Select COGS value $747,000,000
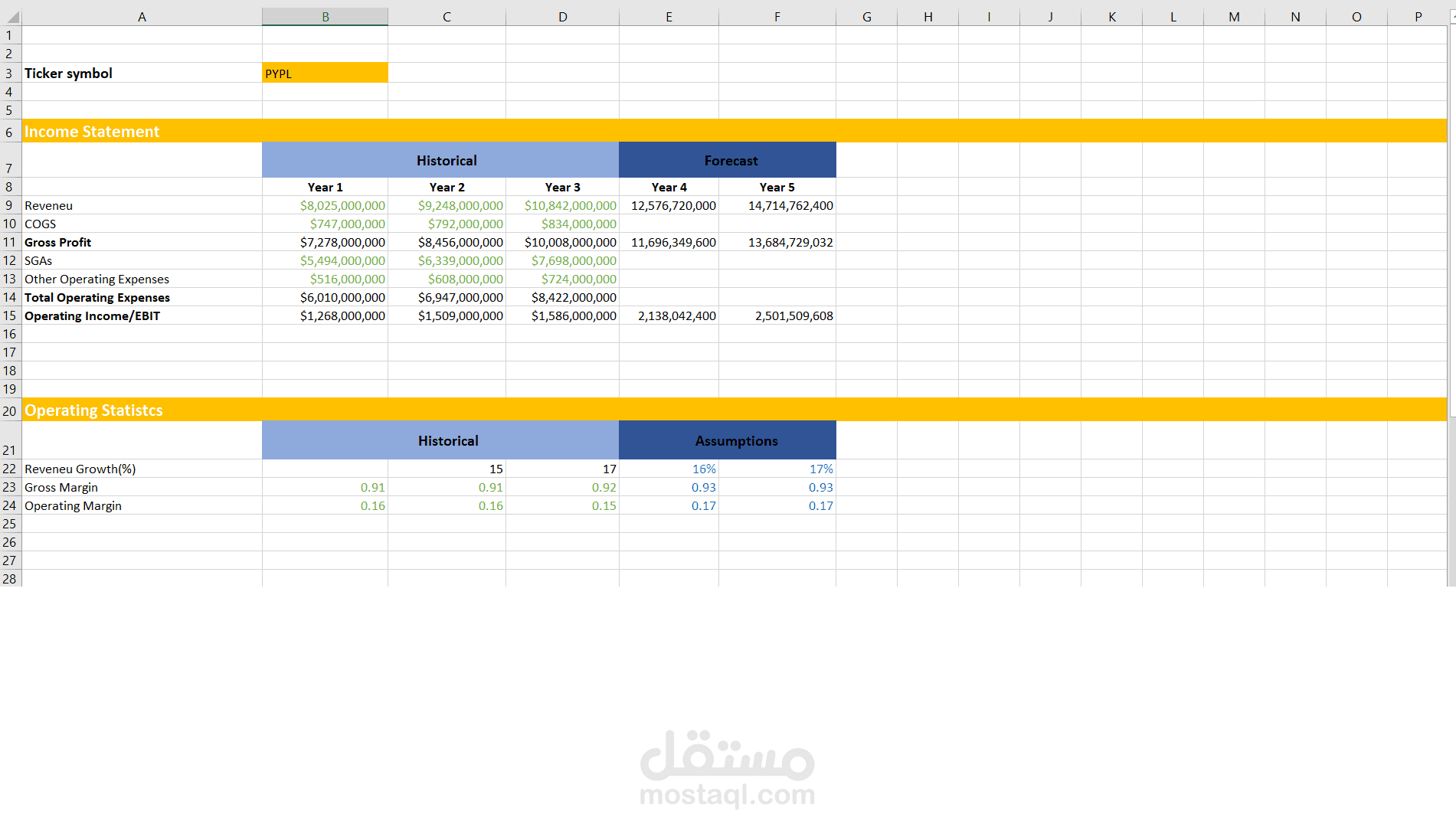This screenshot has width=1456, height=827. (325, 224)
